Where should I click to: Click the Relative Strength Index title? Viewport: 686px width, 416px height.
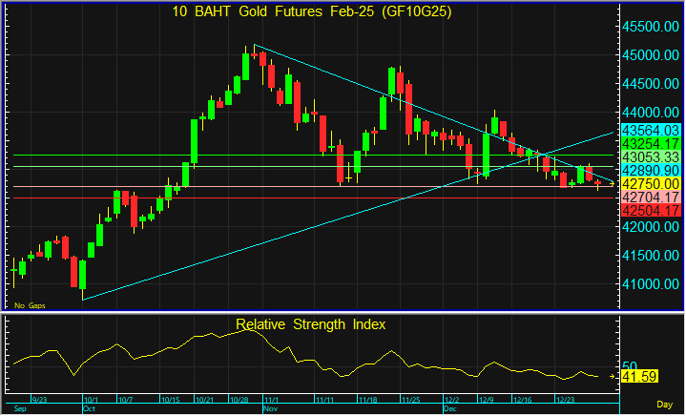[311, 325]
